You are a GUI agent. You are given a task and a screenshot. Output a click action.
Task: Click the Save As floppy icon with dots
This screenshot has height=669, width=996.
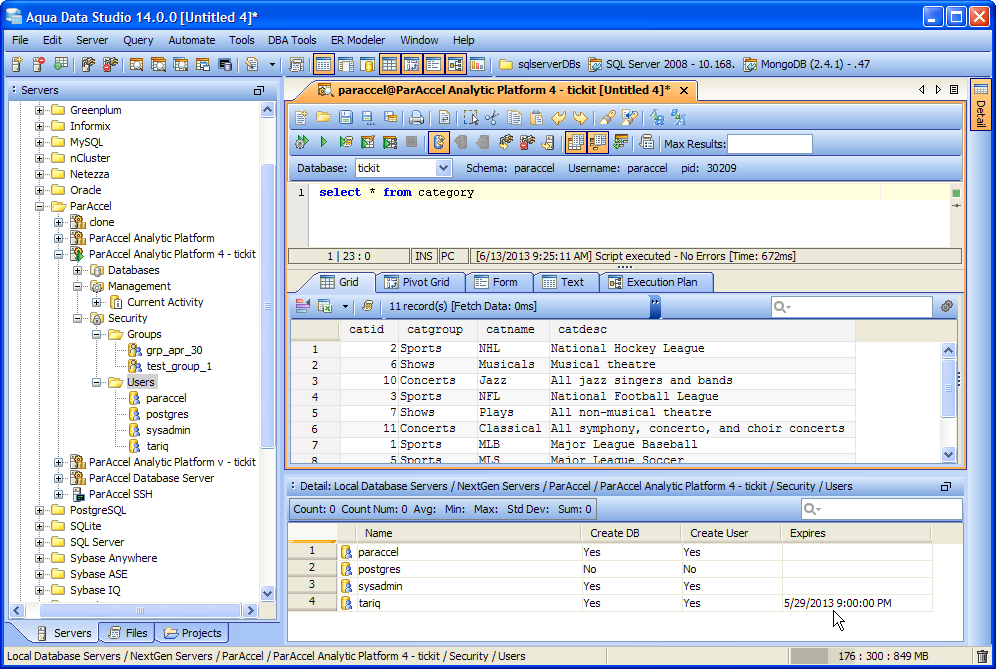pos(367,118)
